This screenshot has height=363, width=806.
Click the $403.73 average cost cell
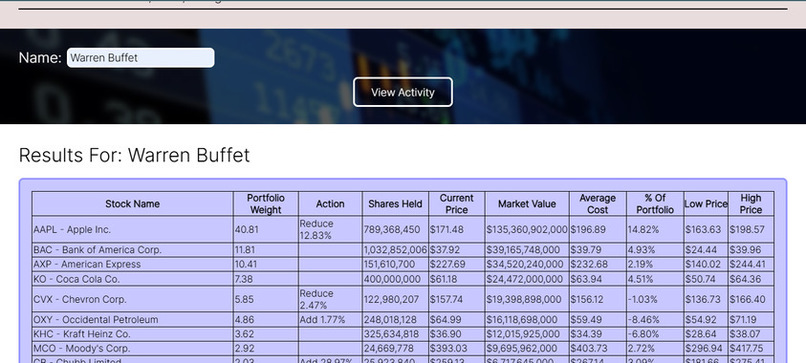click(597, 348)
